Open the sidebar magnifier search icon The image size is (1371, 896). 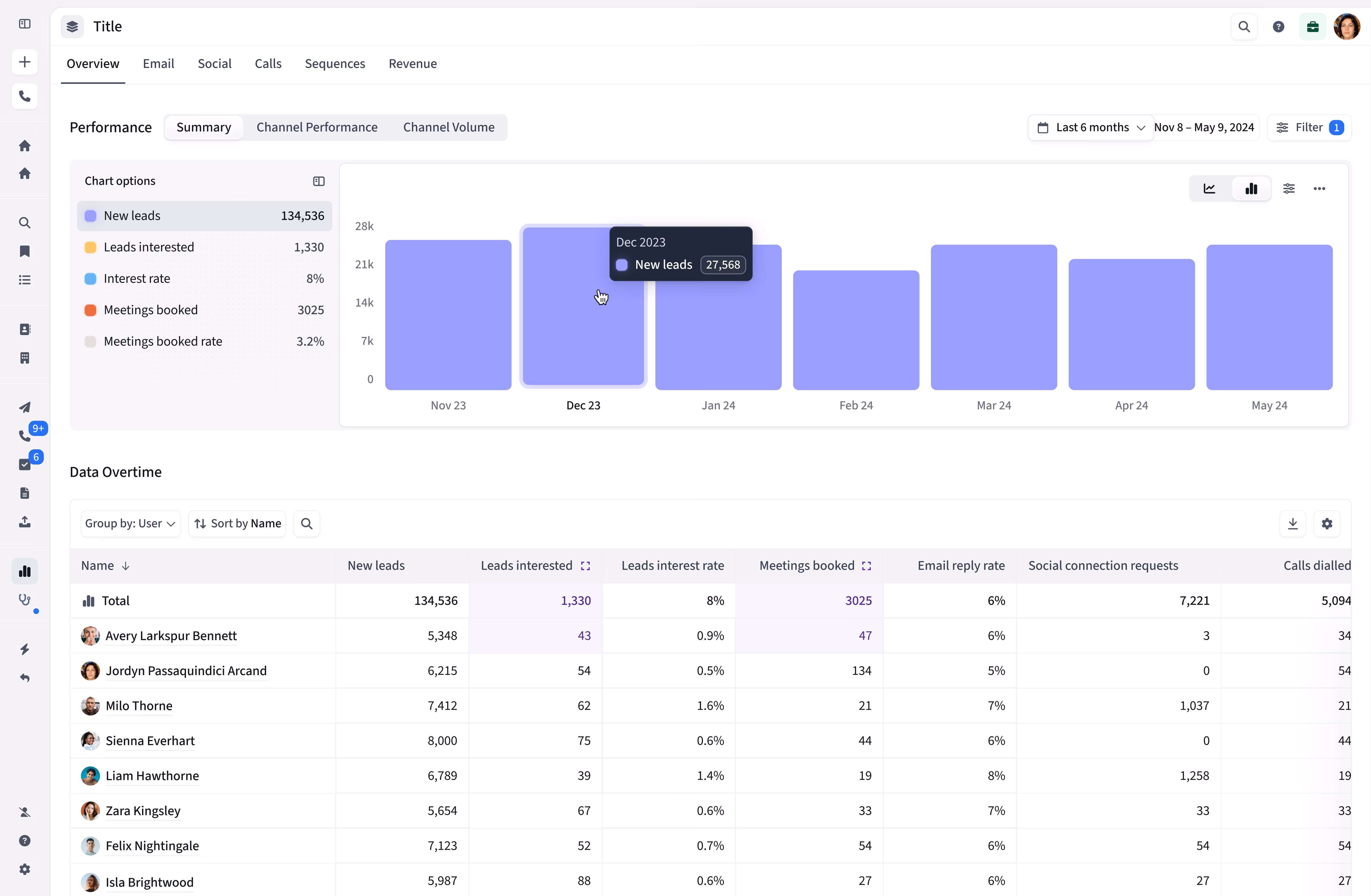25,223
